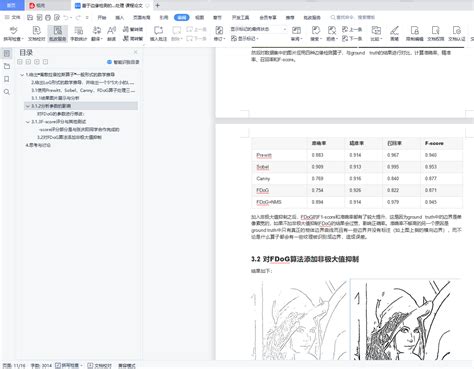Open the search icon in left sidebar
This screenshot has width=474, height=369.
pos(7,92)
